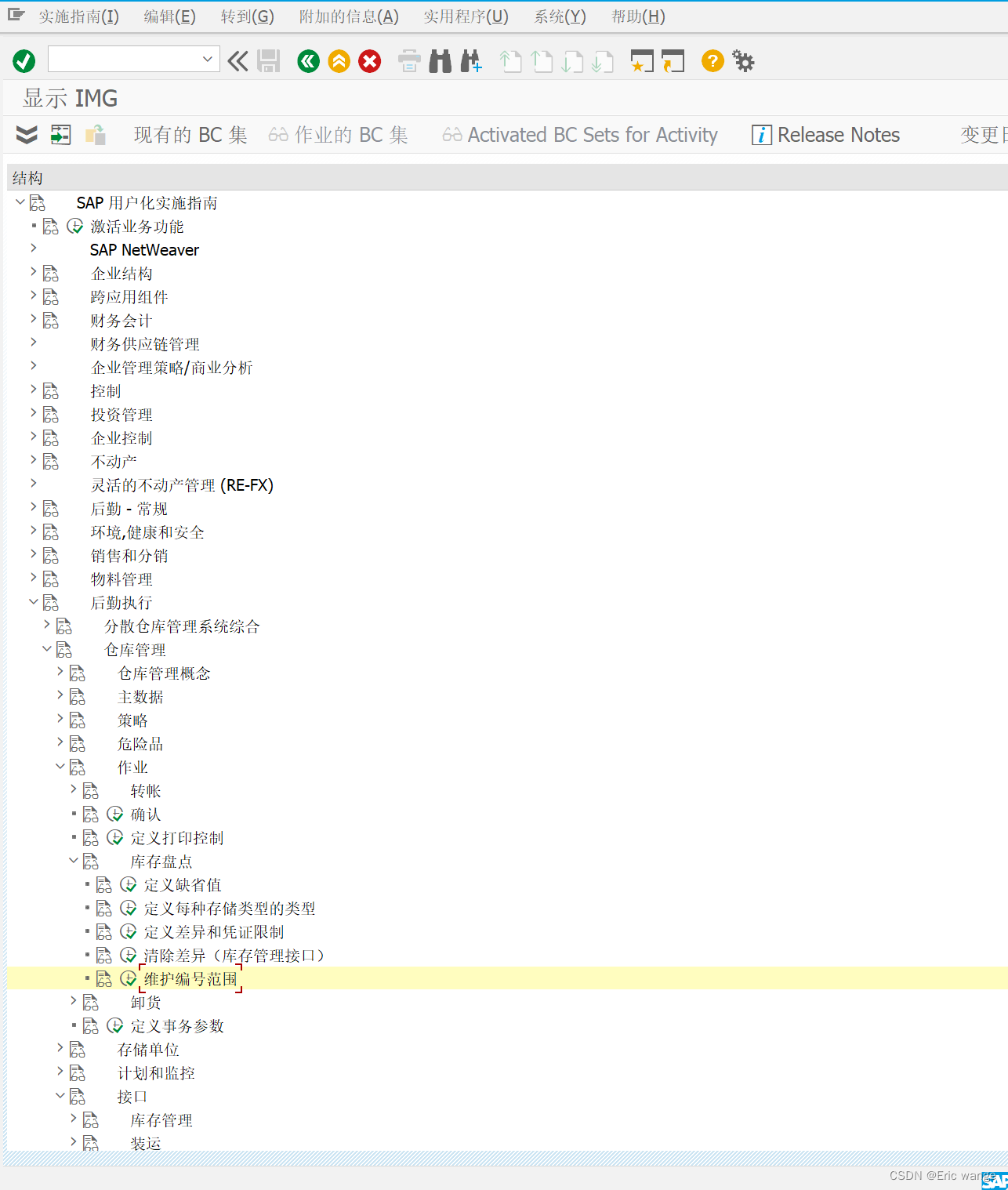Click the Create New Session icon

click(x=642, y=60)
